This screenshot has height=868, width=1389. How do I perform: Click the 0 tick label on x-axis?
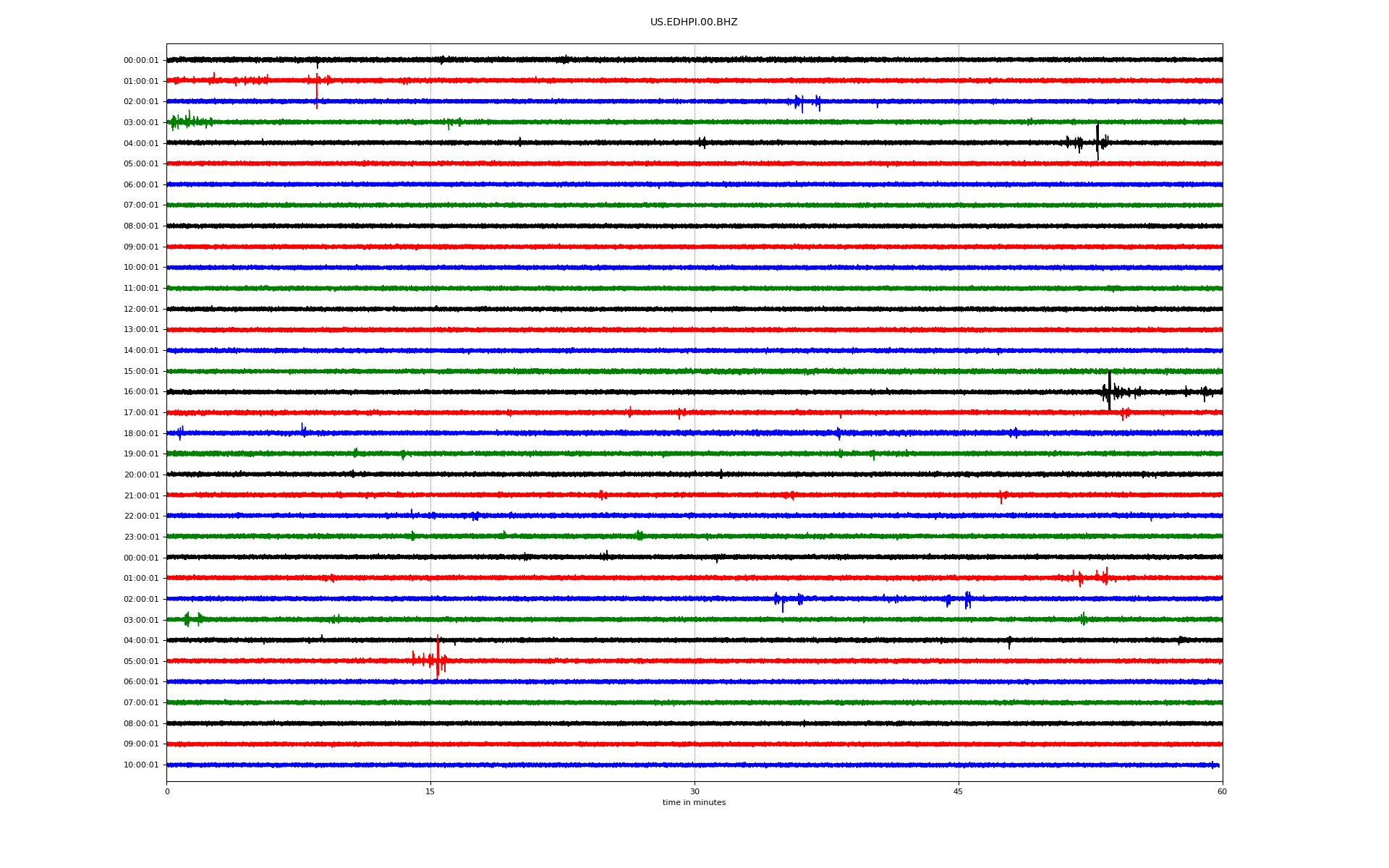click(x=167, y=791)
